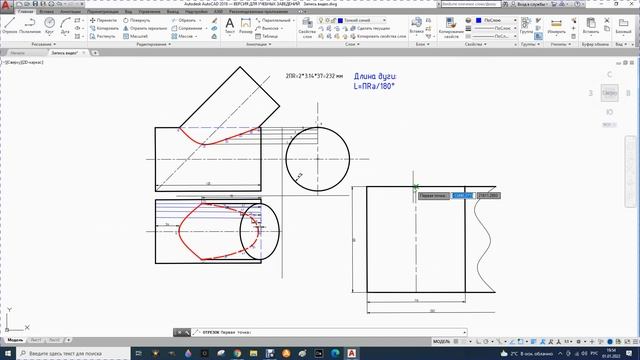Image resolution: width=640 pixels, height=360 pixels.
Task: Click the help search input field
Action: coord(471,4)
